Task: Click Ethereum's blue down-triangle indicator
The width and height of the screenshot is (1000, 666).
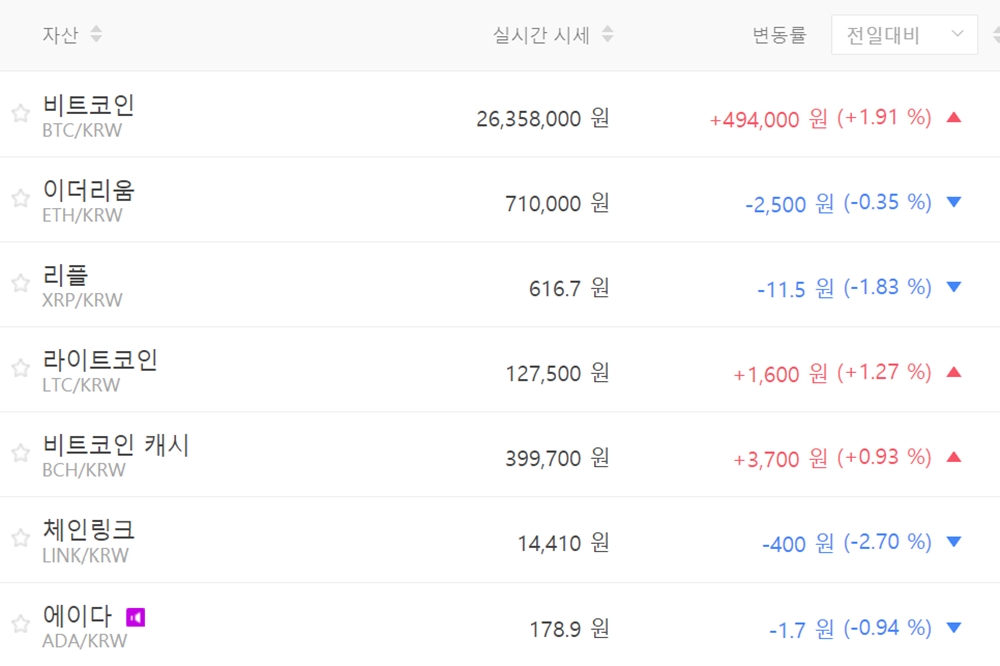Action: [953, 202]
